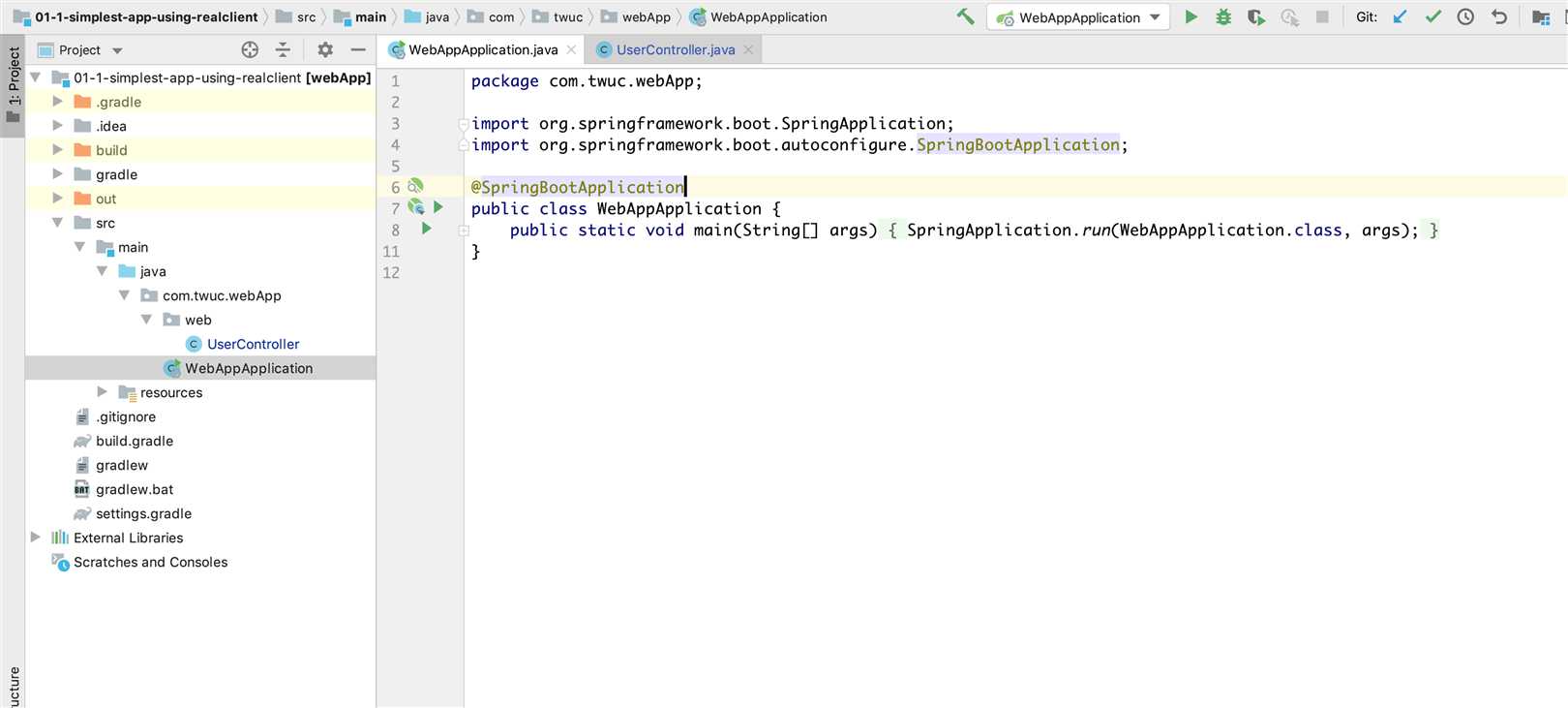
Task: Click the profiler run icon
Action: [x=1289, y=16]
